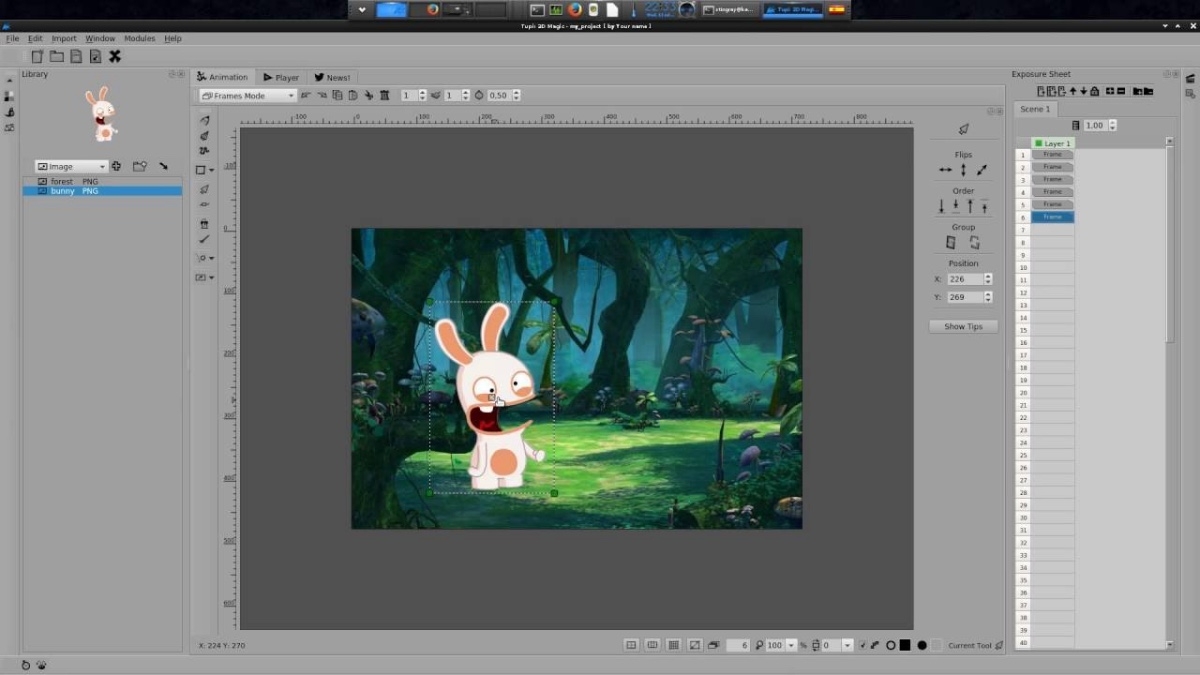Click the Ungroup objects icon
1200x675 pixels.
coord(974,242)
